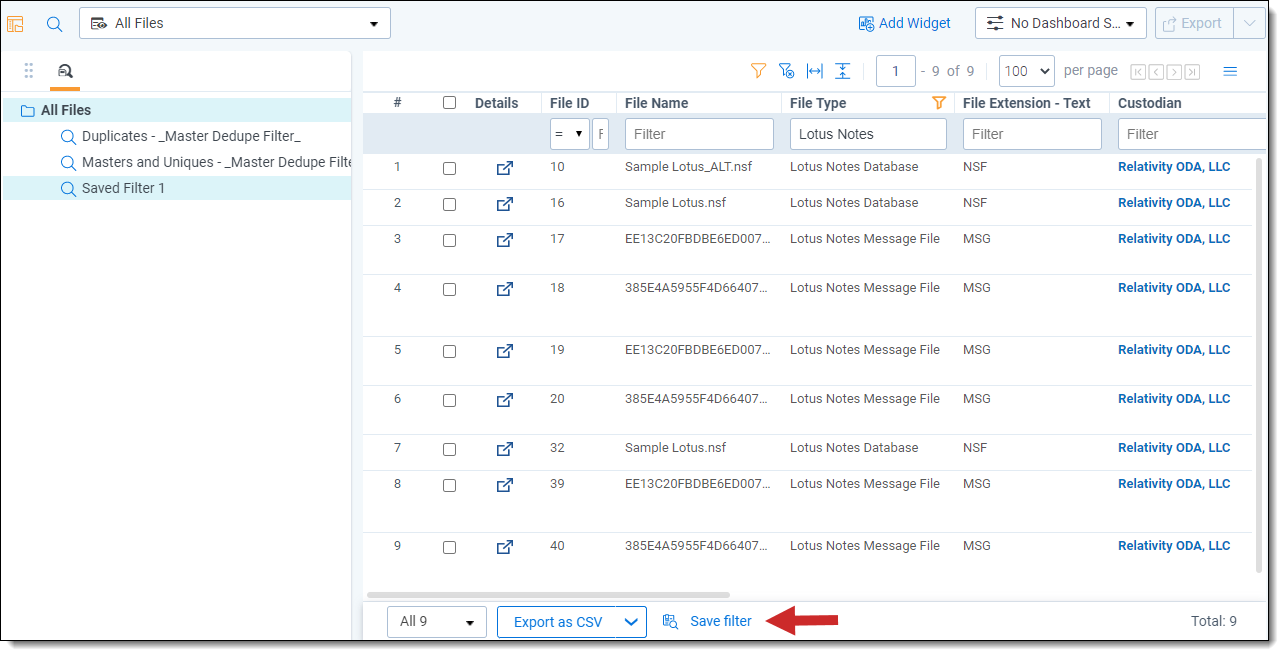Viewport: 1284px width, 656px height.
Task: Switch to the saved searches browser tab
Action: (x=65, y=71)
